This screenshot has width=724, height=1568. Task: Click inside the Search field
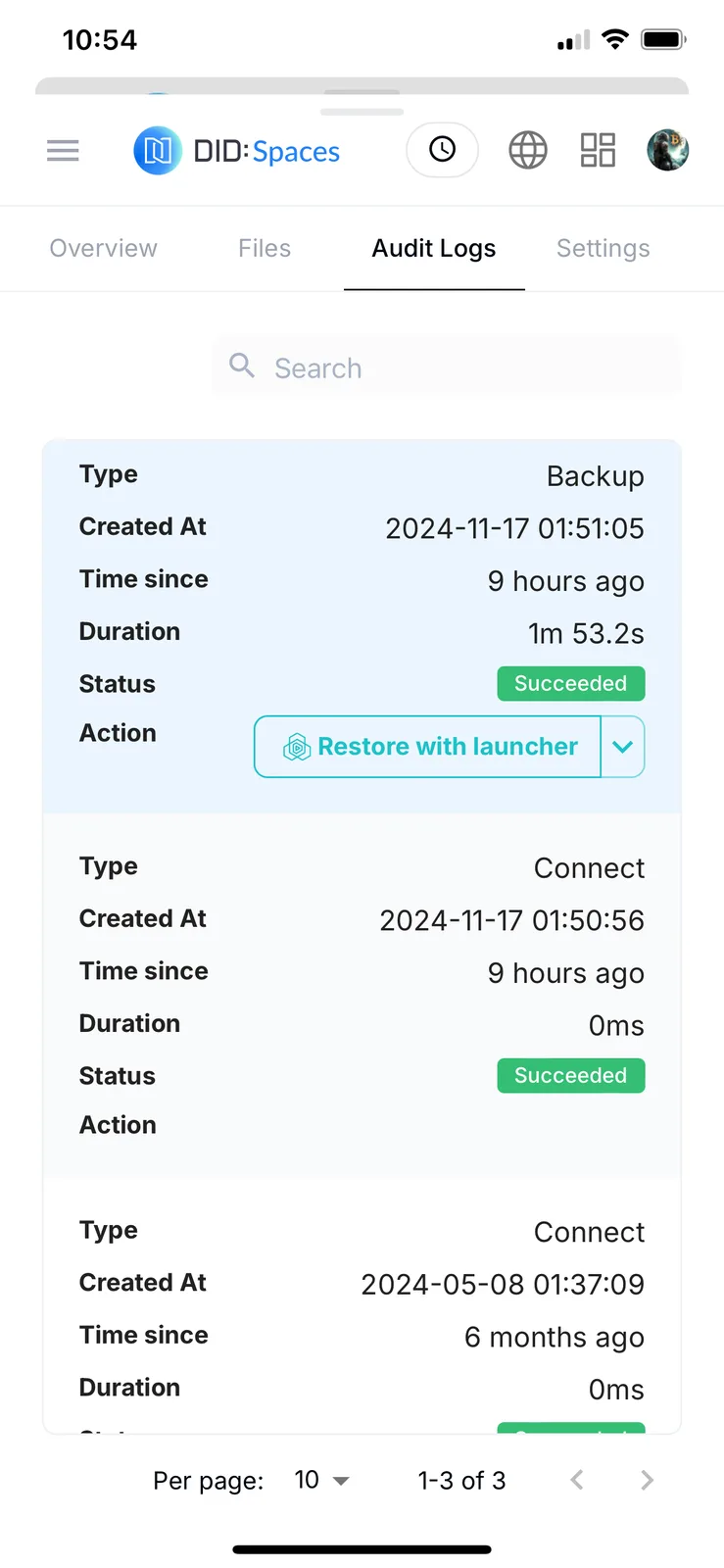point(447,367)
